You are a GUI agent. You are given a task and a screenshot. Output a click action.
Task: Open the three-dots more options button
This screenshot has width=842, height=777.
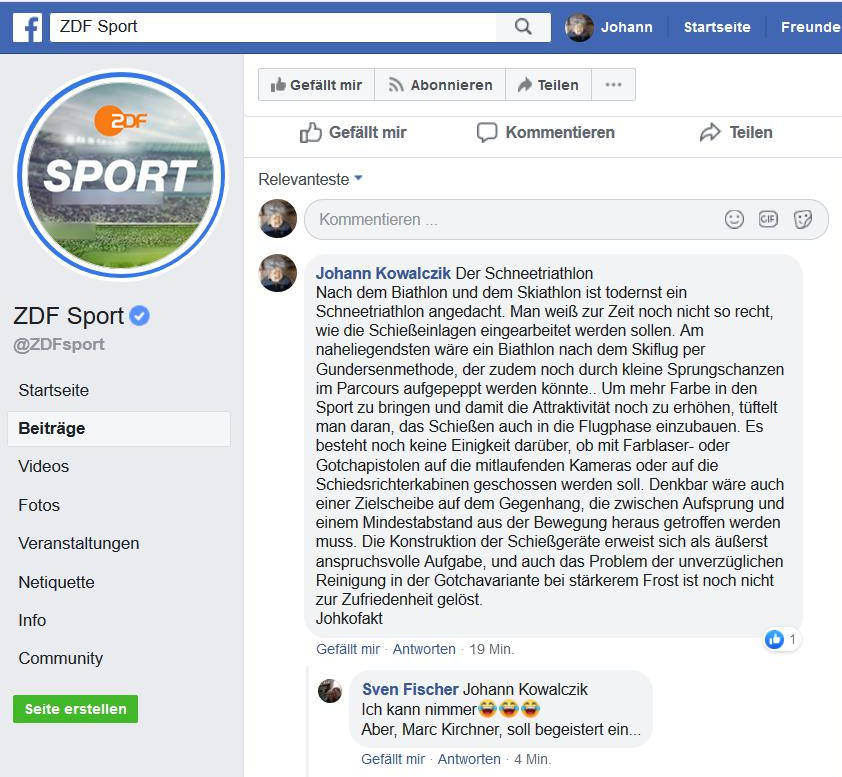coord(613,85)
